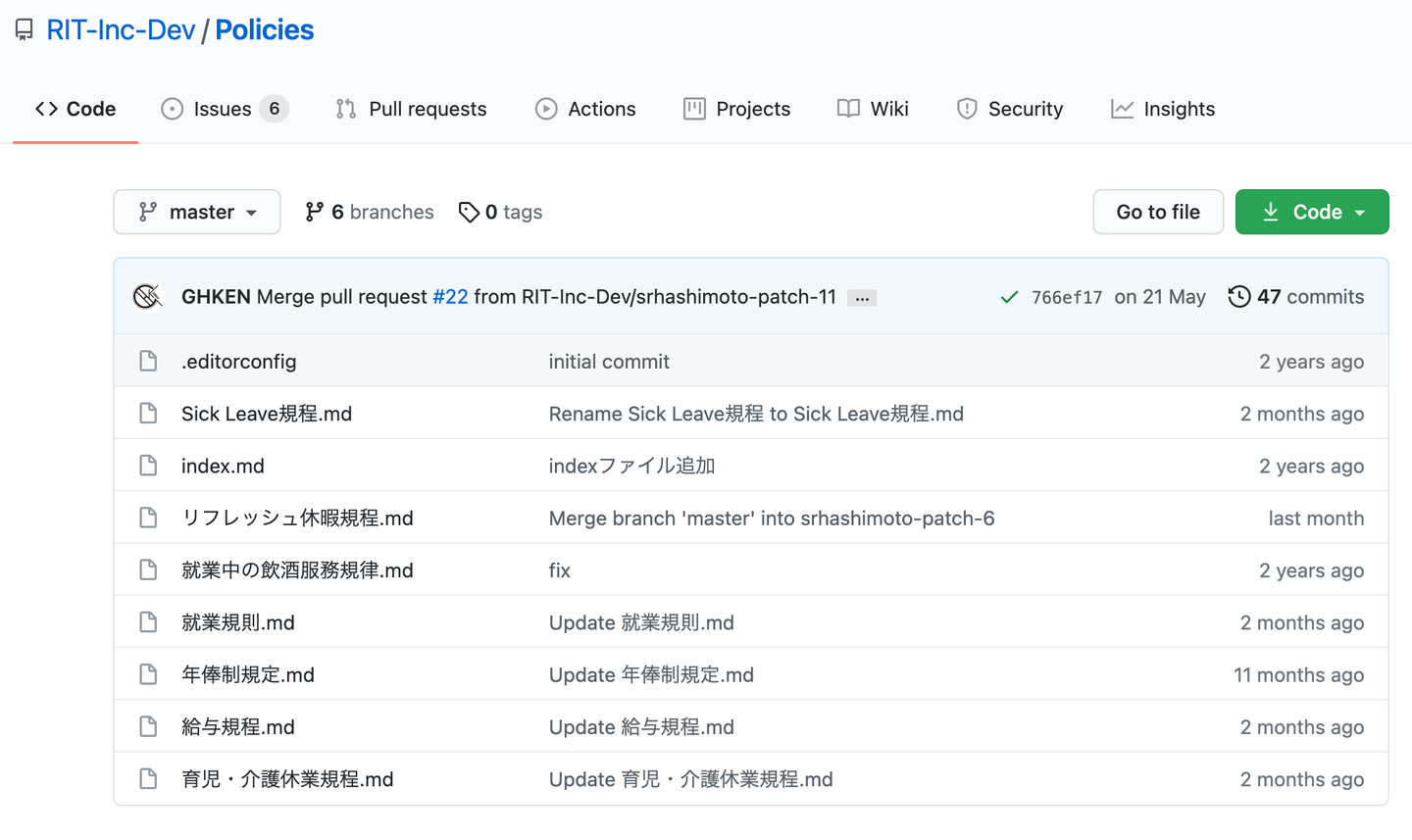View the 47 commits history
Image resolution: width=1412 pixels, height=840 pixels.
tap(1310, 296)
